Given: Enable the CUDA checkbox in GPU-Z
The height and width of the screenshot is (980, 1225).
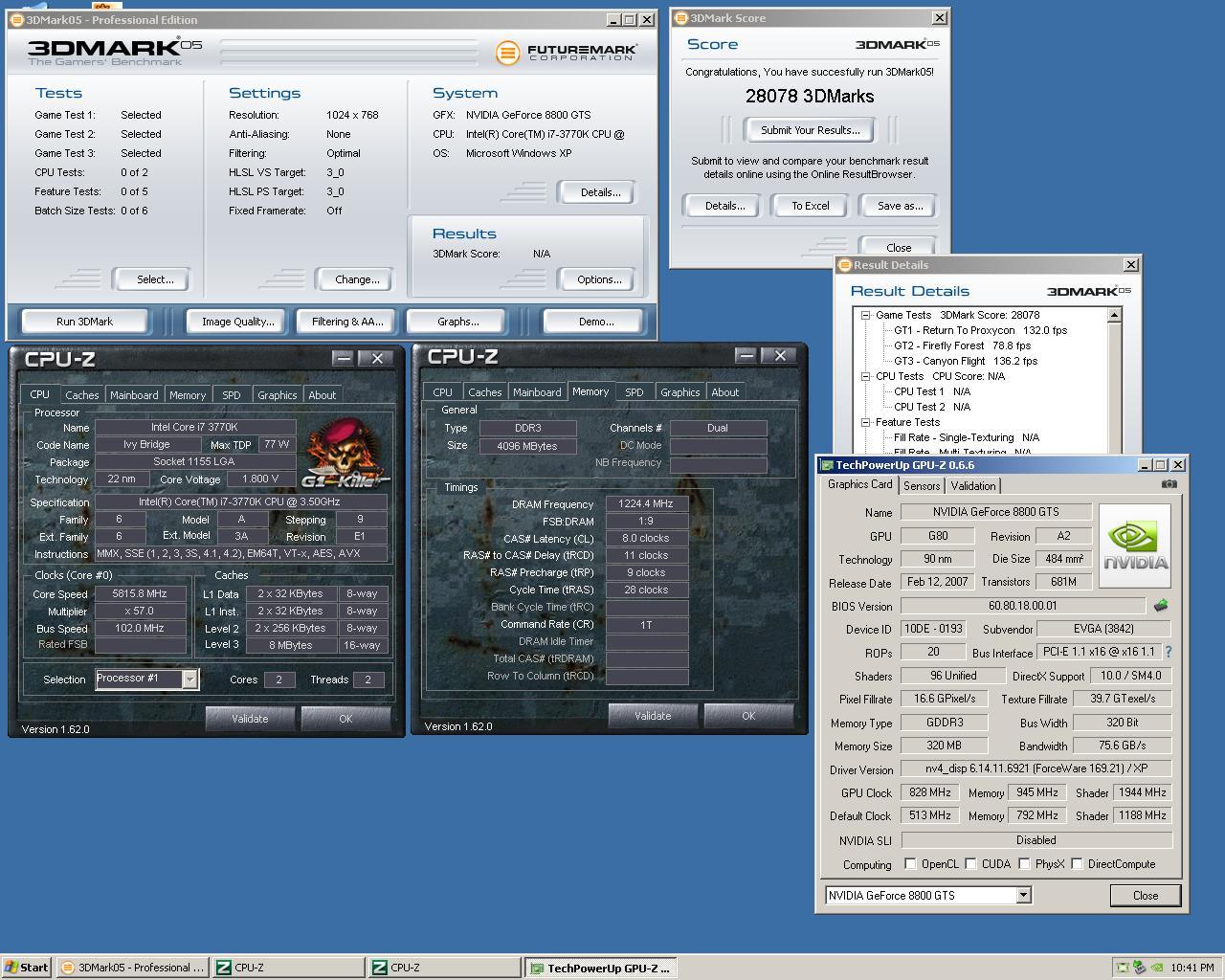Looking at the screenshot, I should (x=970, y=864).
